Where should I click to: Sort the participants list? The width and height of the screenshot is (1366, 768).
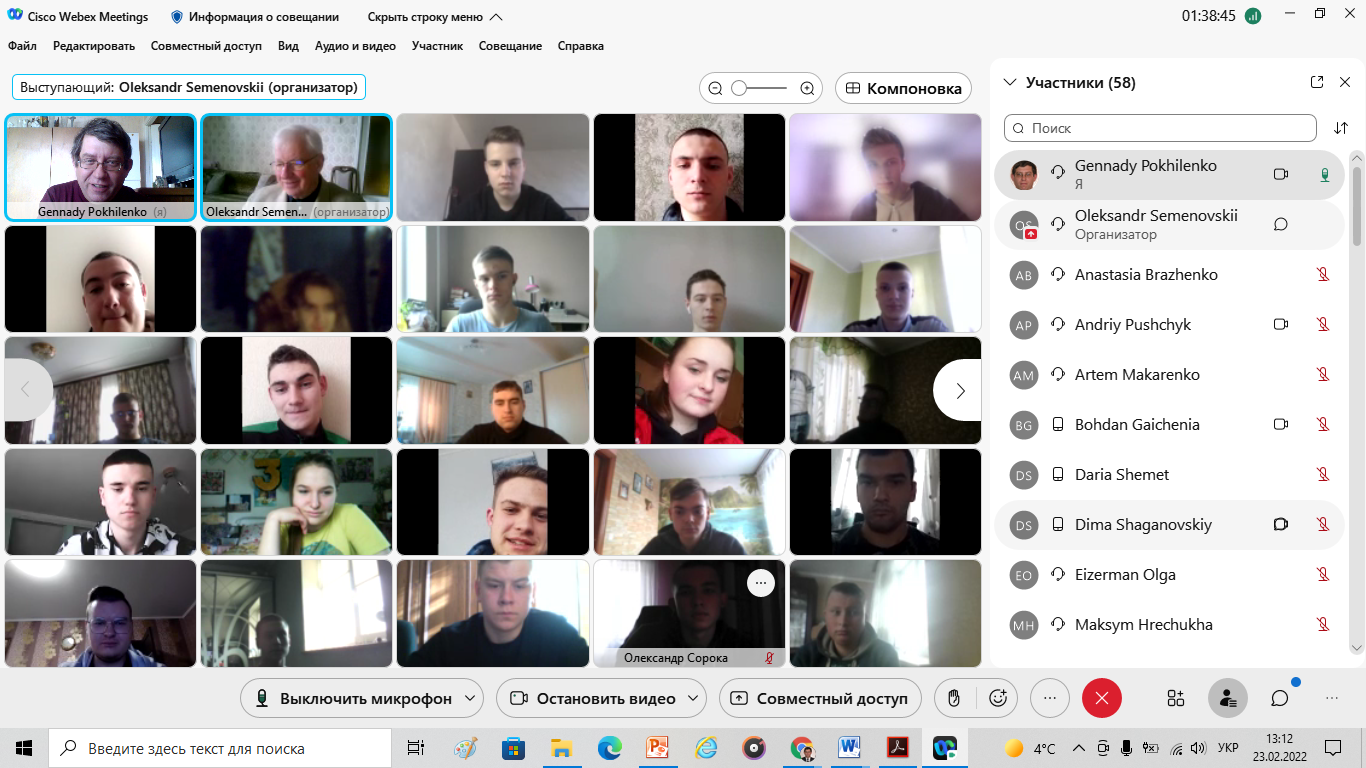point(1341,128)
